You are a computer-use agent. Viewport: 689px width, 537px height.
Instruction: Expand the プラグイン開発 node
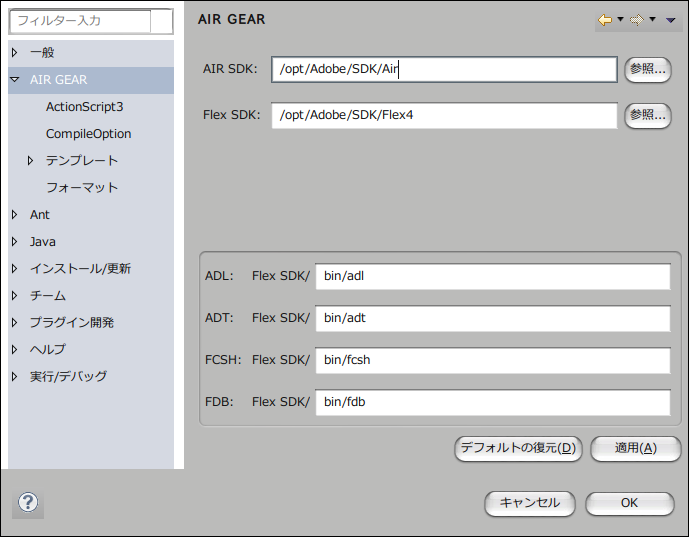tap(15, 323)
